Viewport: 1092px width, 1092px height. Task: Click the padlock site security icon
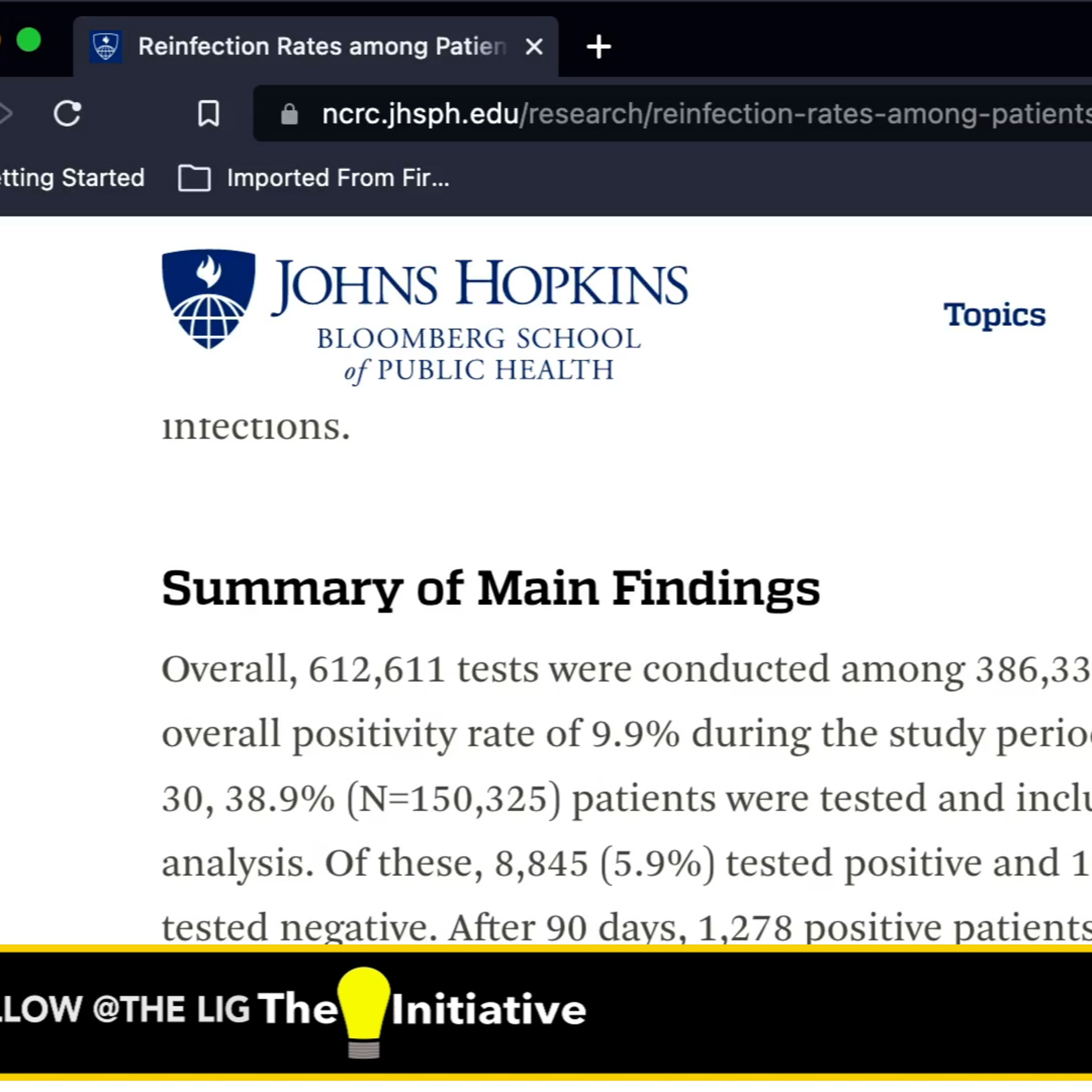tap(289, 114)
